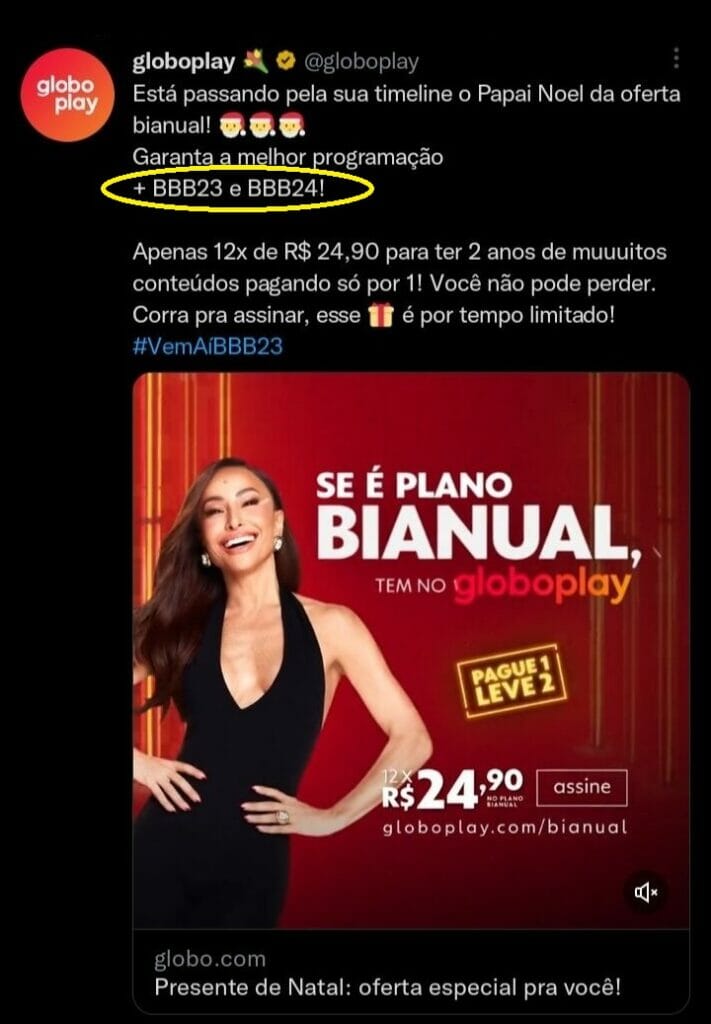Screen dimensions: 711x1024
Task: Click the Santa Claus emojis
Action: click(261, 125)
